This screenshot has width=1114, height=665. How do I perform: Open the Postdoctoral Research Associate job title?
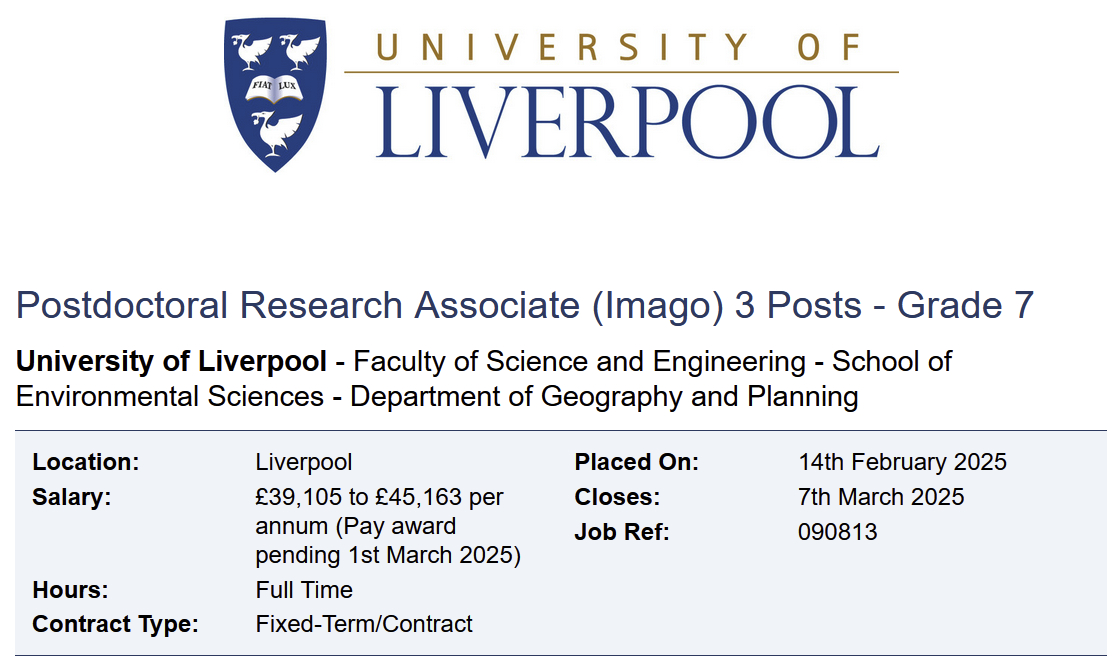pos(525,305)
